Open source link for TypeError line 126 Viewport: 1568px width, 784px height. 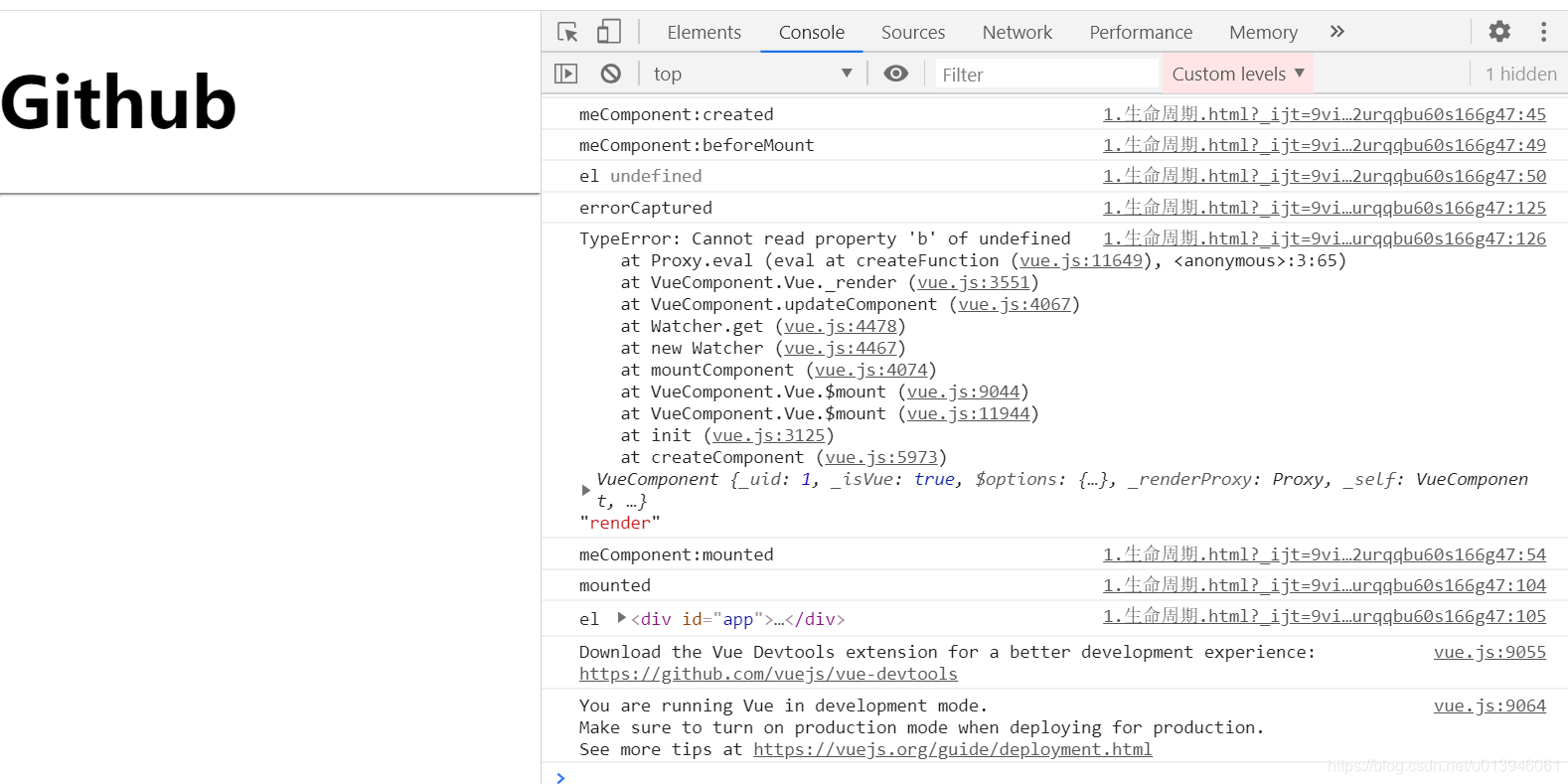tap(1325, 238)
